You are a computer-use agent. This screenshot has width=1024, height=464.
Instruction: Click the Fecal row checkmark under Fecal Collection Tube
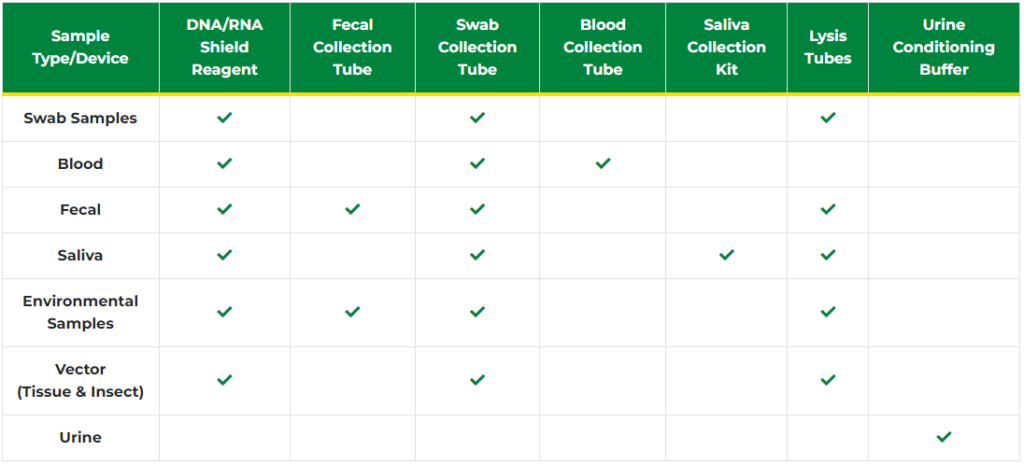352,209
